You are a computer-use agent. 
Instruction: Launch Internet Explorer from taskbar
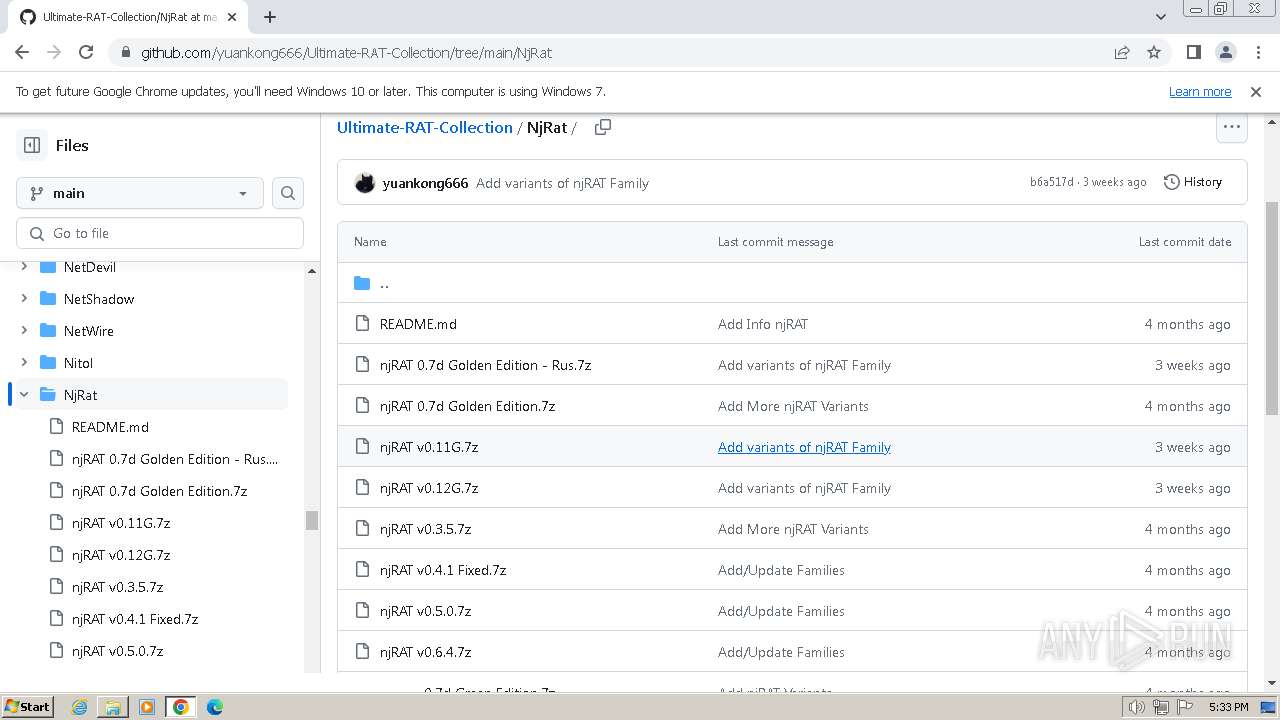[80, 707]
